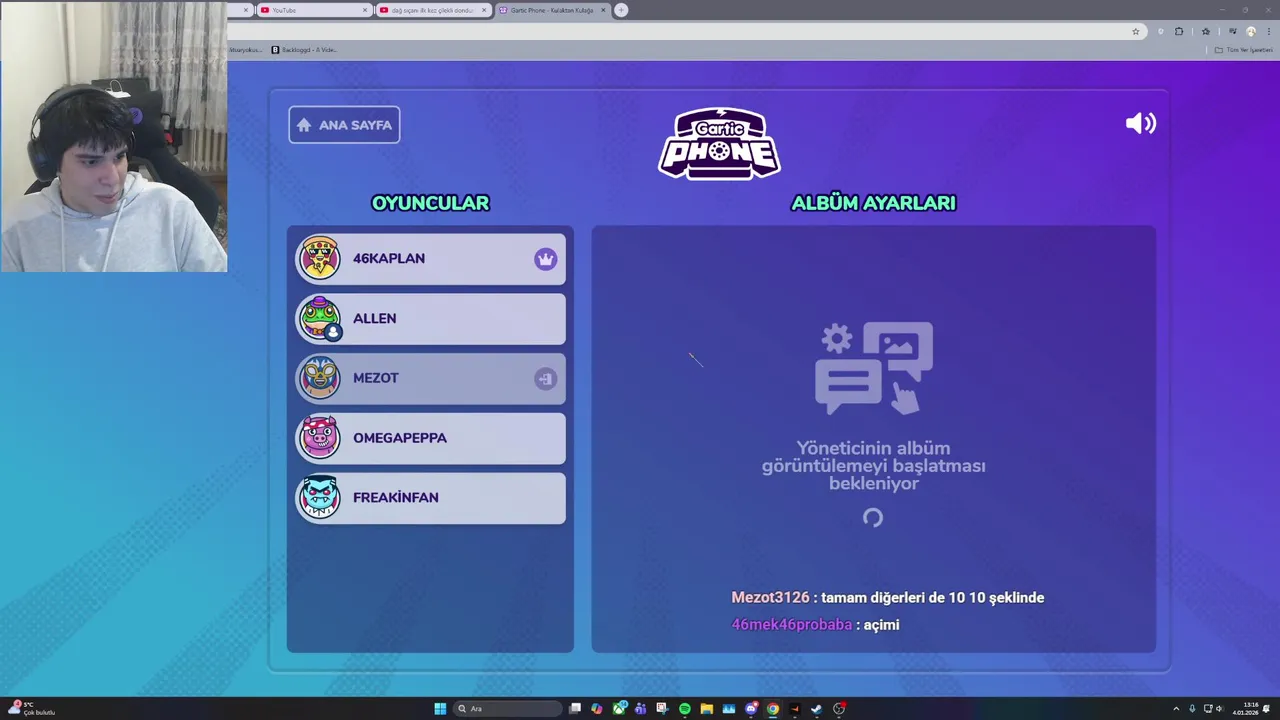Launch Copilot from the taskbar
Image resolution: width=1280 pixels, height=720 pixels.
pos(596,709)
